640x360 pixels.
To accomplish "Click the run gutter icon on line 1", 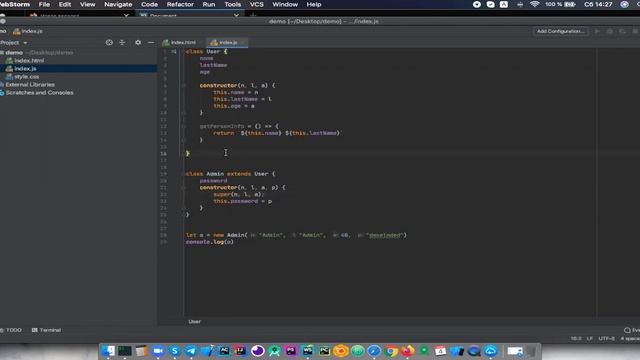I will pyautogui.click(x=174, y=51).
